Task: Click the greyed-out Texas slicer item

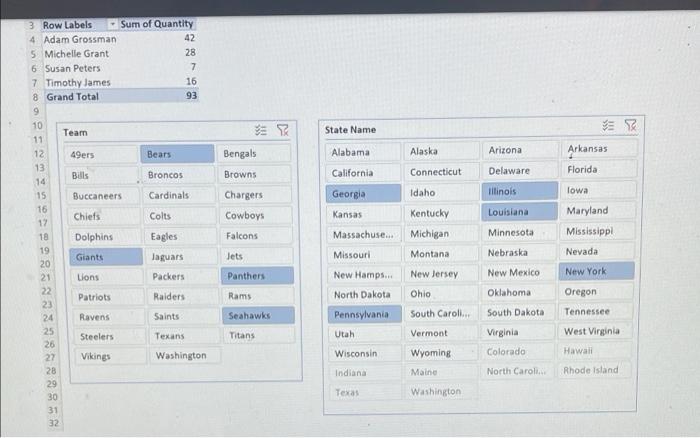Action: tap(366, 392)
